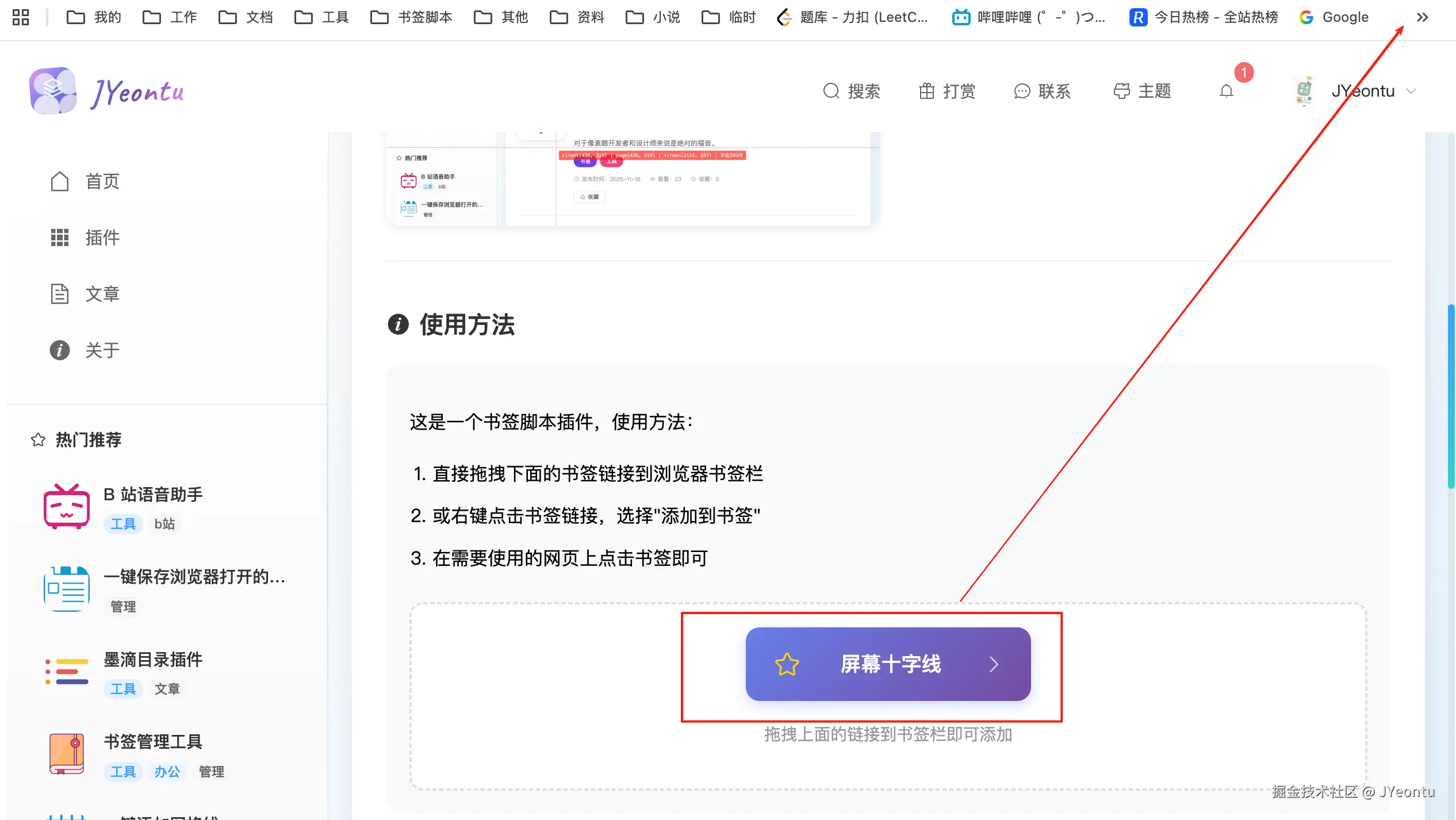The image size is (1456, 820).
Task: Open the 书签脚本 bookmark folder
Action: (411, 17)
